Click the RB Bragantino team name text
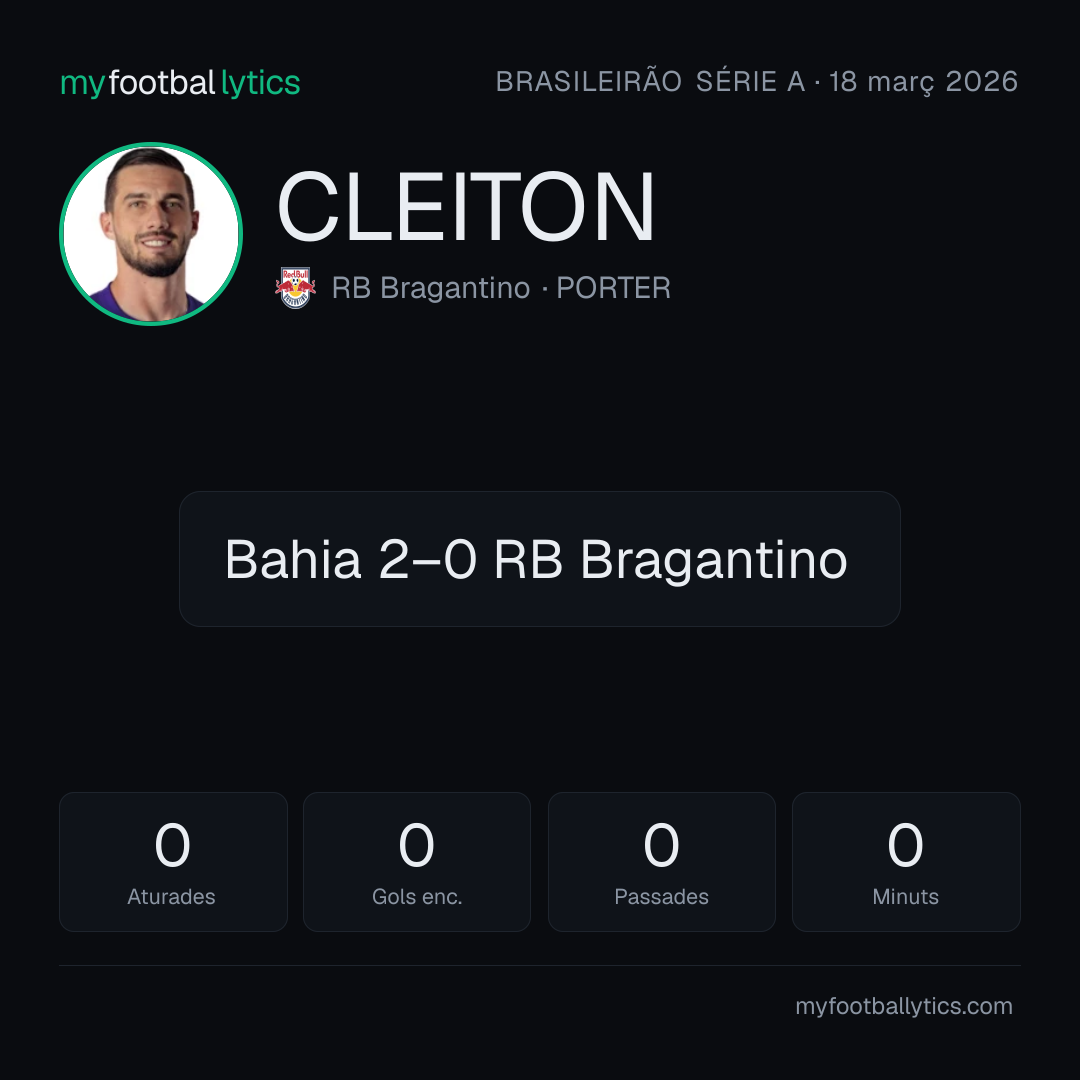 coord(430,288)
